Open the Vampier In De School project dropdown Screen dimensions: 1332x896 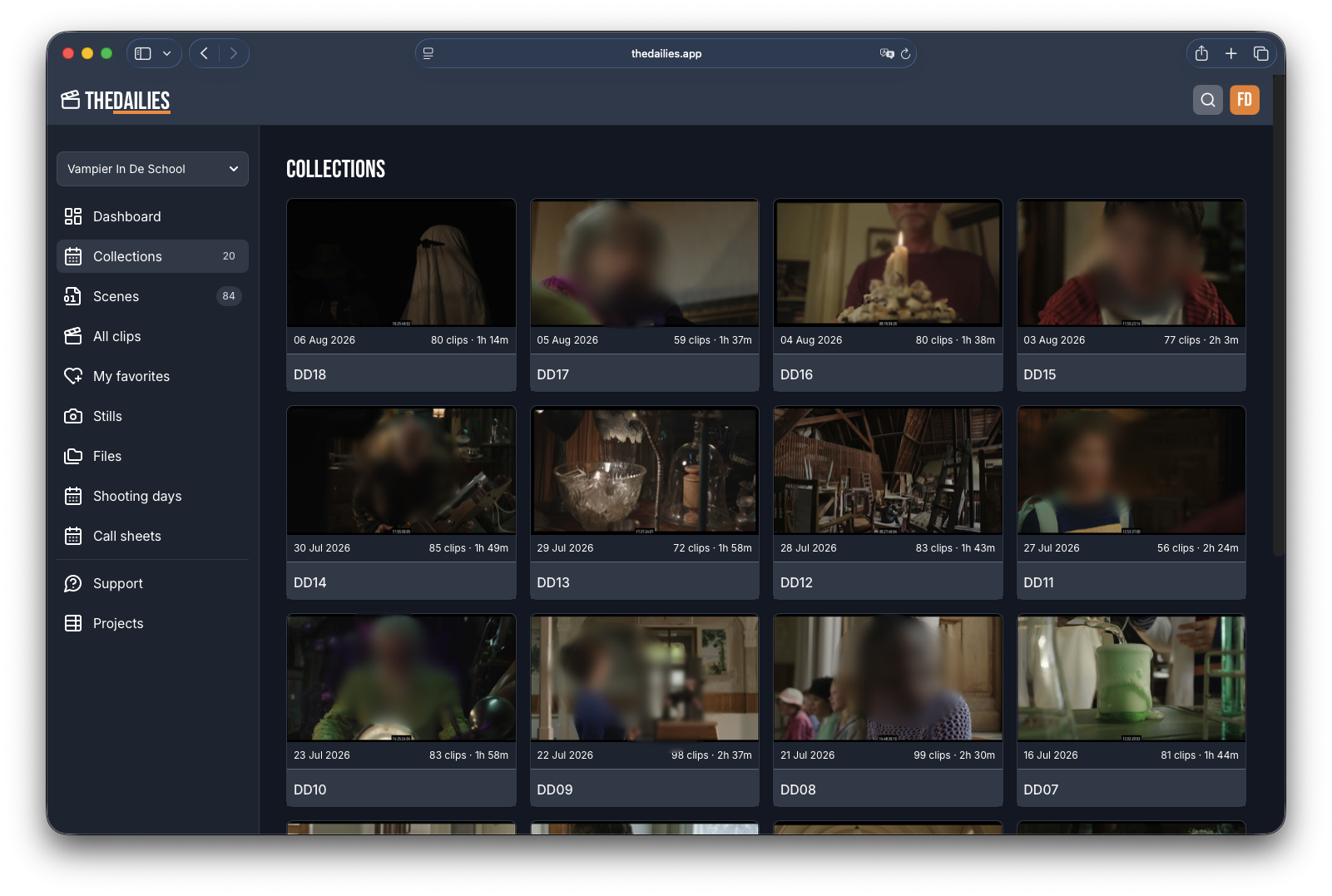click(x=152, y=169)
